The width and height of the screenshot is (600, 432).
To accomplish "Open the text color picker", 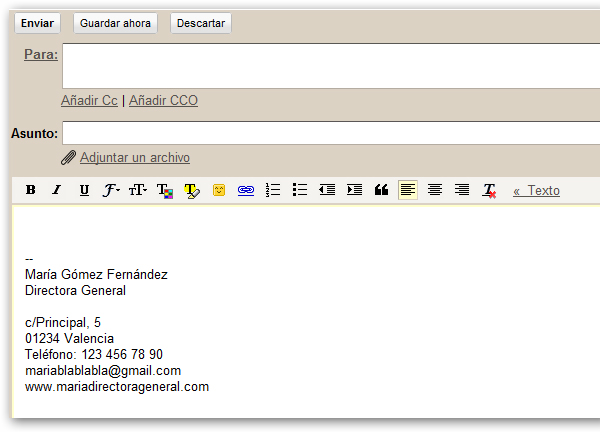I will point(165,190).
